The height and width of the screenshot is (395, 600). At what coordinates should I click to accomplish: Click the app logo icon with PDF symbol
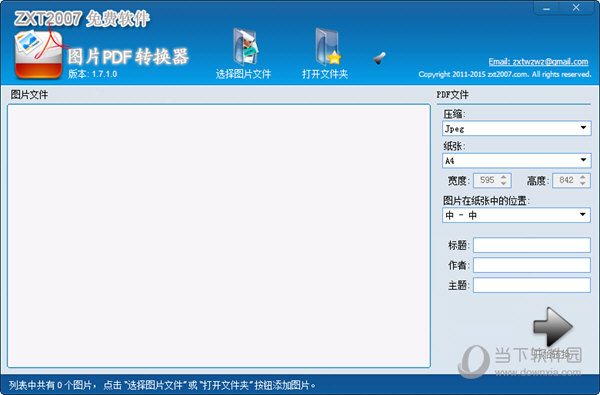38,54
